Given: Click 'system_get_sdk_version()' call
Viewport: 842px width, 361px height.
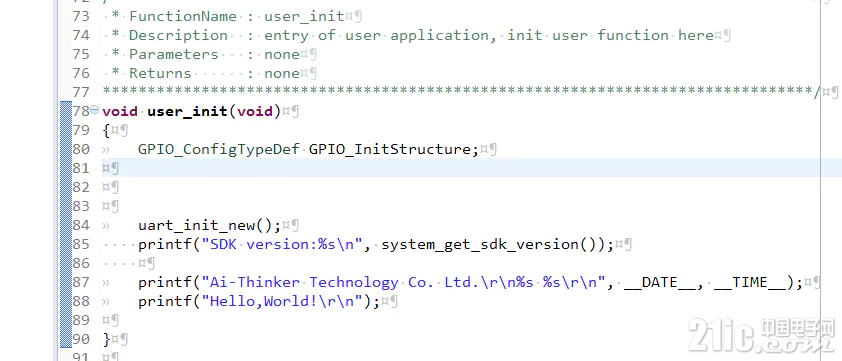Looking at the screenshot, I should coord(493,244).
